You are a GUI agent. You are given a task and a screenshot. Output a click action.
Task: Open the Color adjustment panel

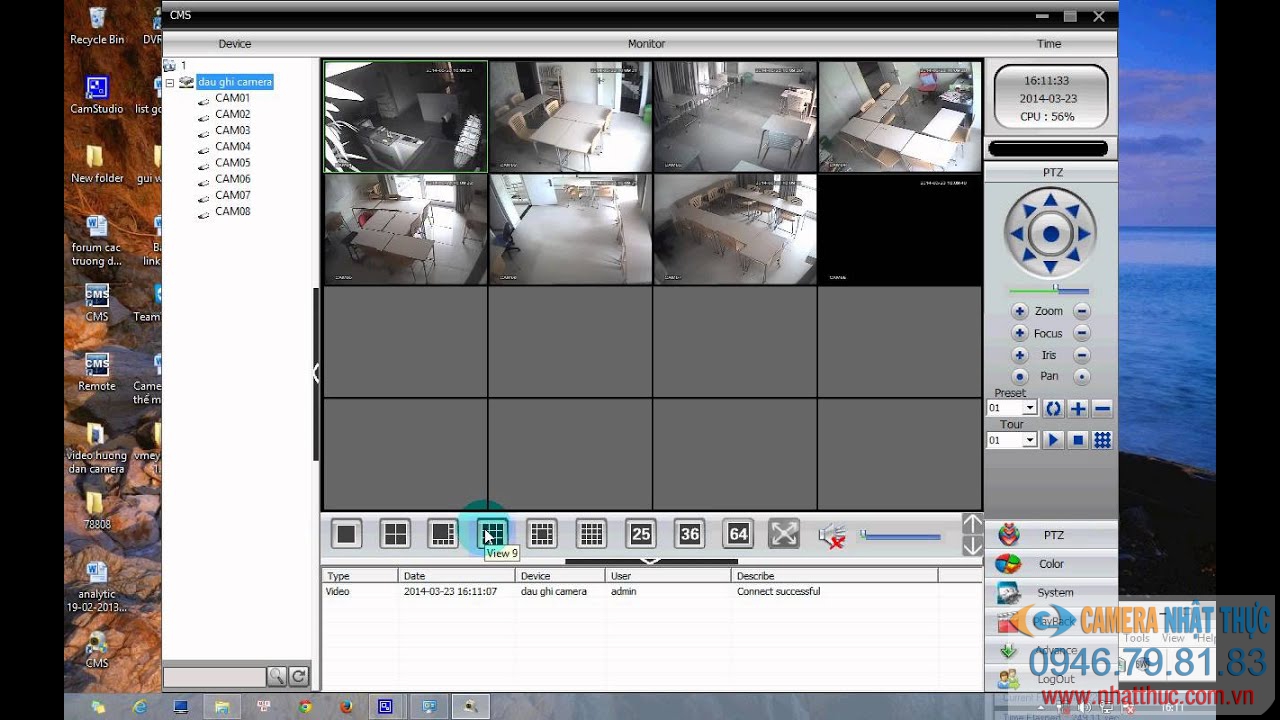[x=1050, y=563]
